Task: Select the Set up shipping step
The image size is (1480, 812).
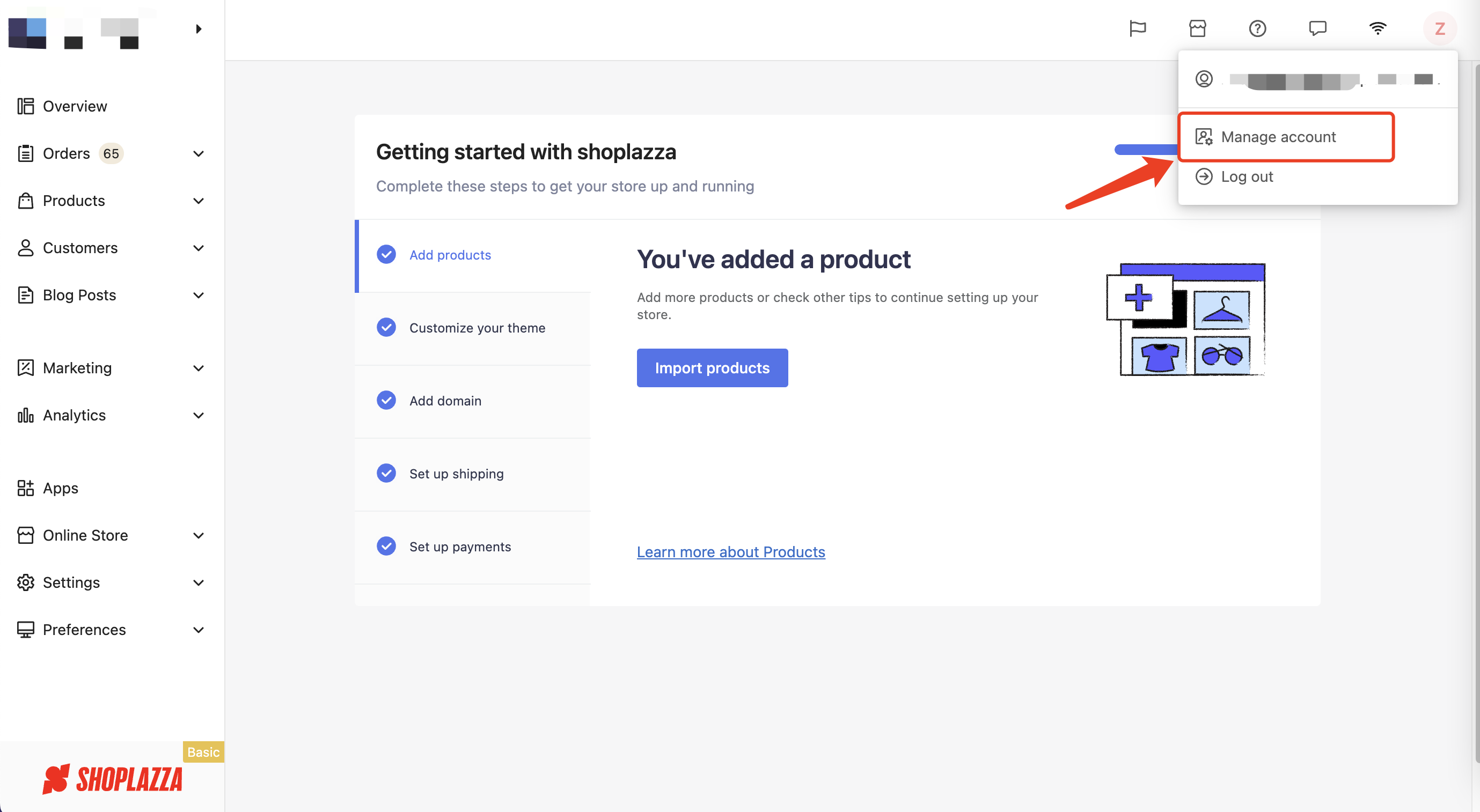Action: point(473,474)
